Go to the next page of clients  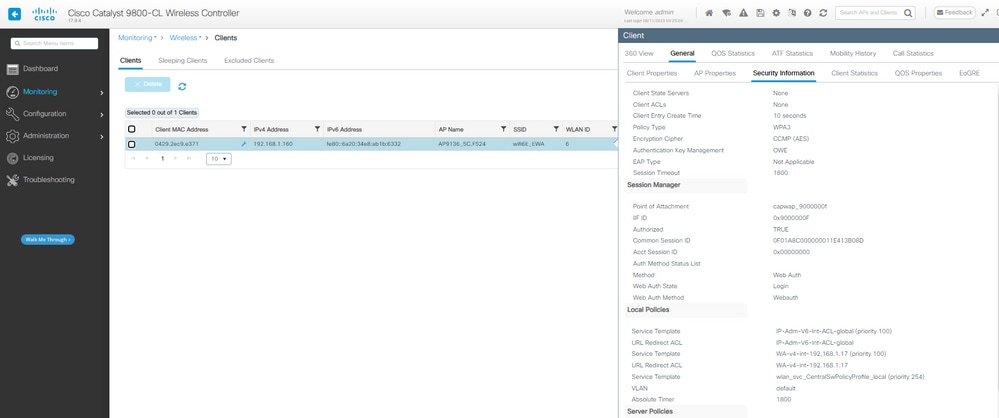tap(177, 158)
